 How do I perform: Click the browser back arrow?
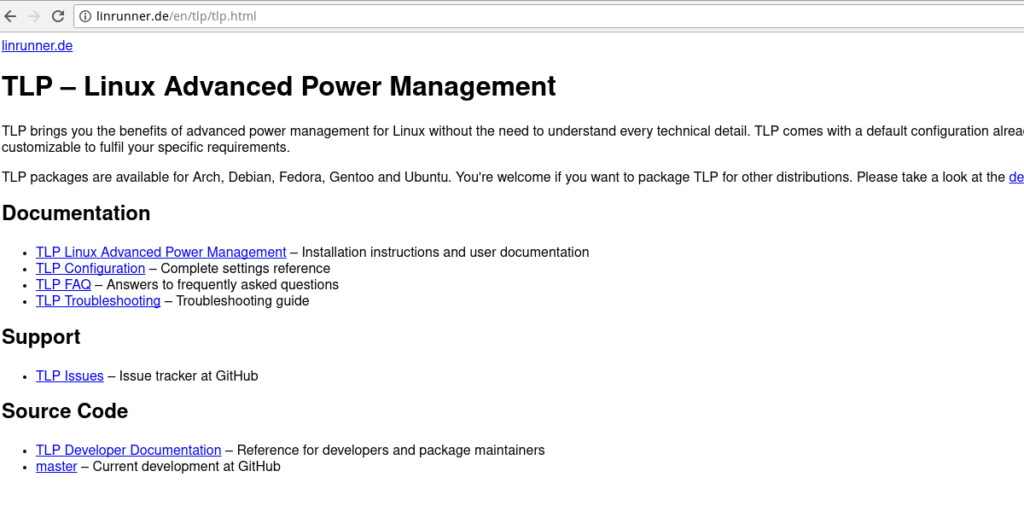pyautogui.click(x=10, y=16)
